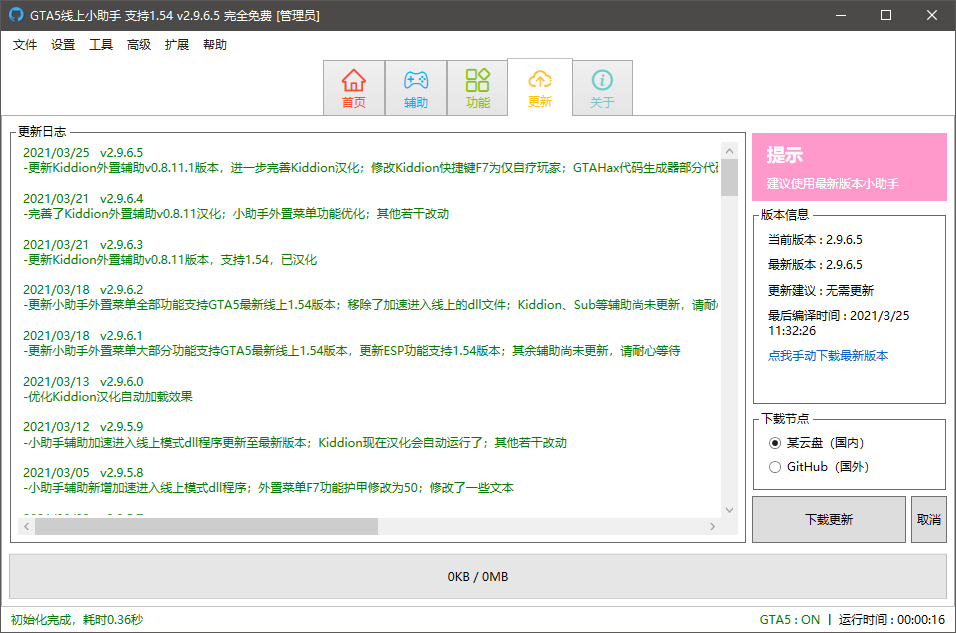Expand the 高级 menu
The width and height of the screenshot is (956, 633).
click(x=139, y=45)
